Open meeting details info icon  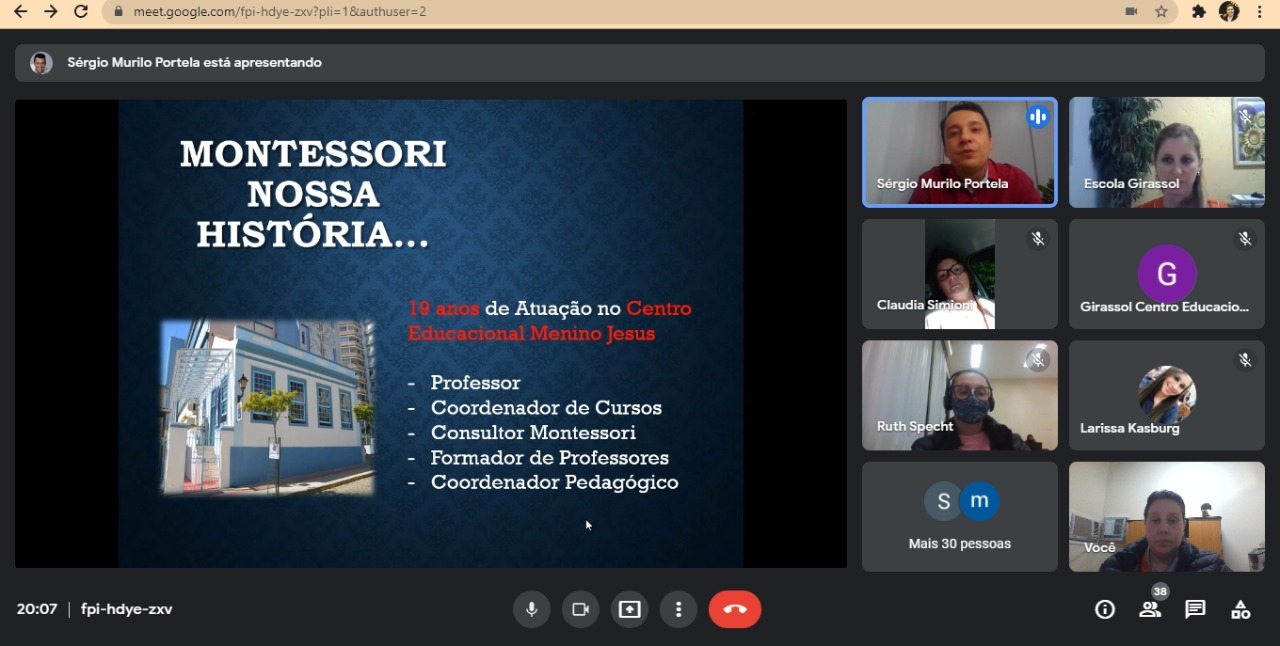1105,609
